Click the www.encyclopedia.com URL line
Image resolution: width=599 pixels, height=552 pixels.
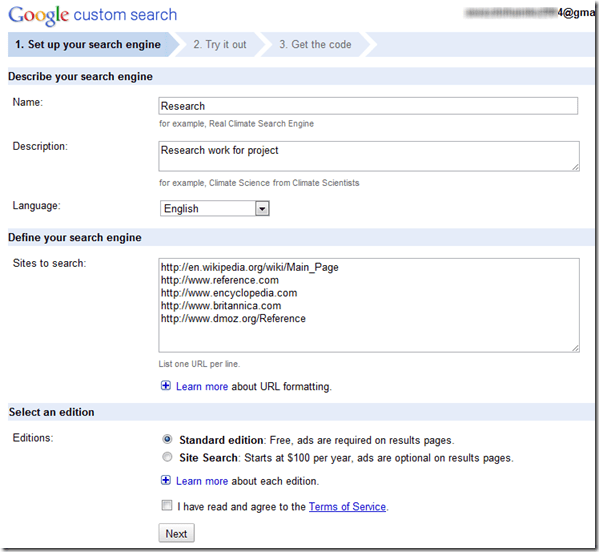point(229,293)
